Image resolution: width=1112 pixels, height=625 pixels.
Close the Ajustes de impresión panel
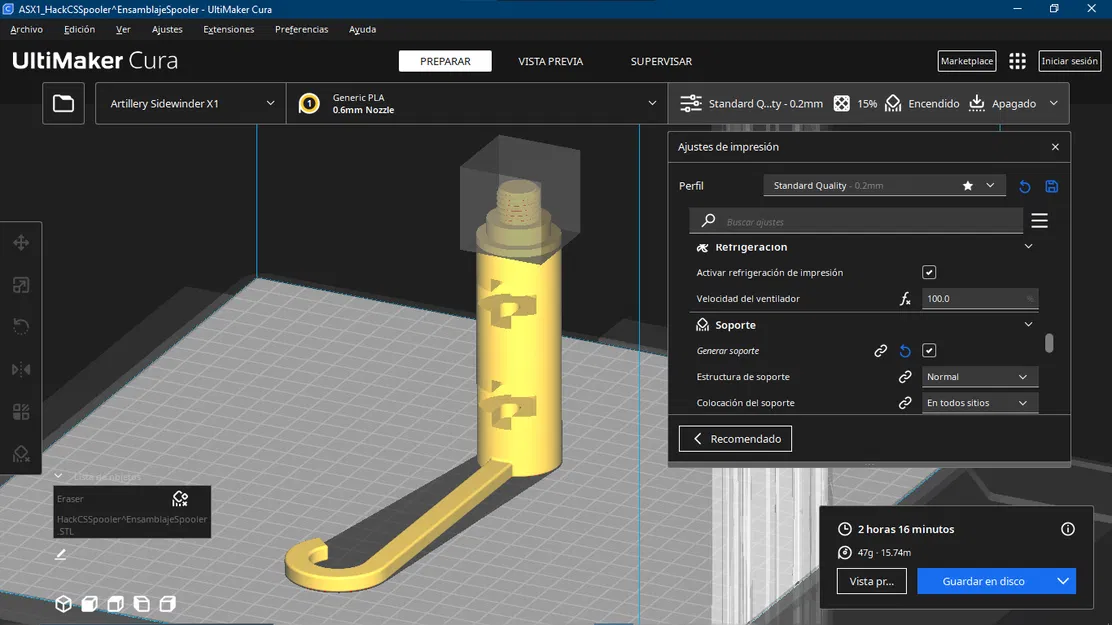pos(1055,147)
